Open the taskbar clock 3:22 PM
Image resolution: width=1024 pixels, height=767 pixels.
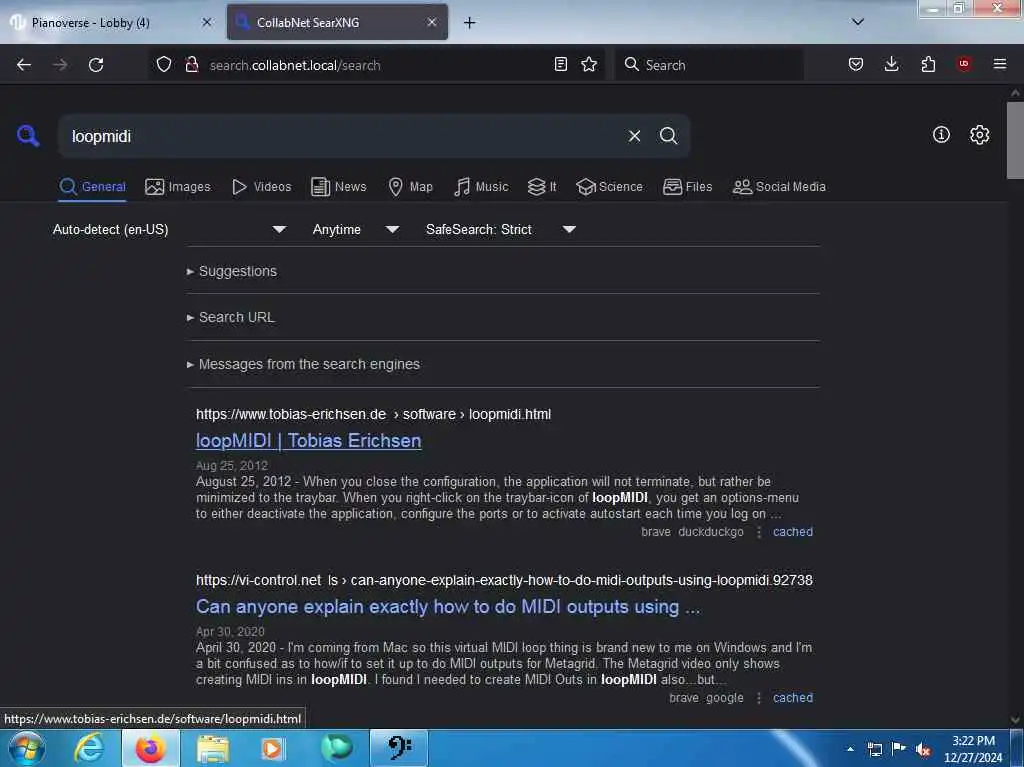973,749
